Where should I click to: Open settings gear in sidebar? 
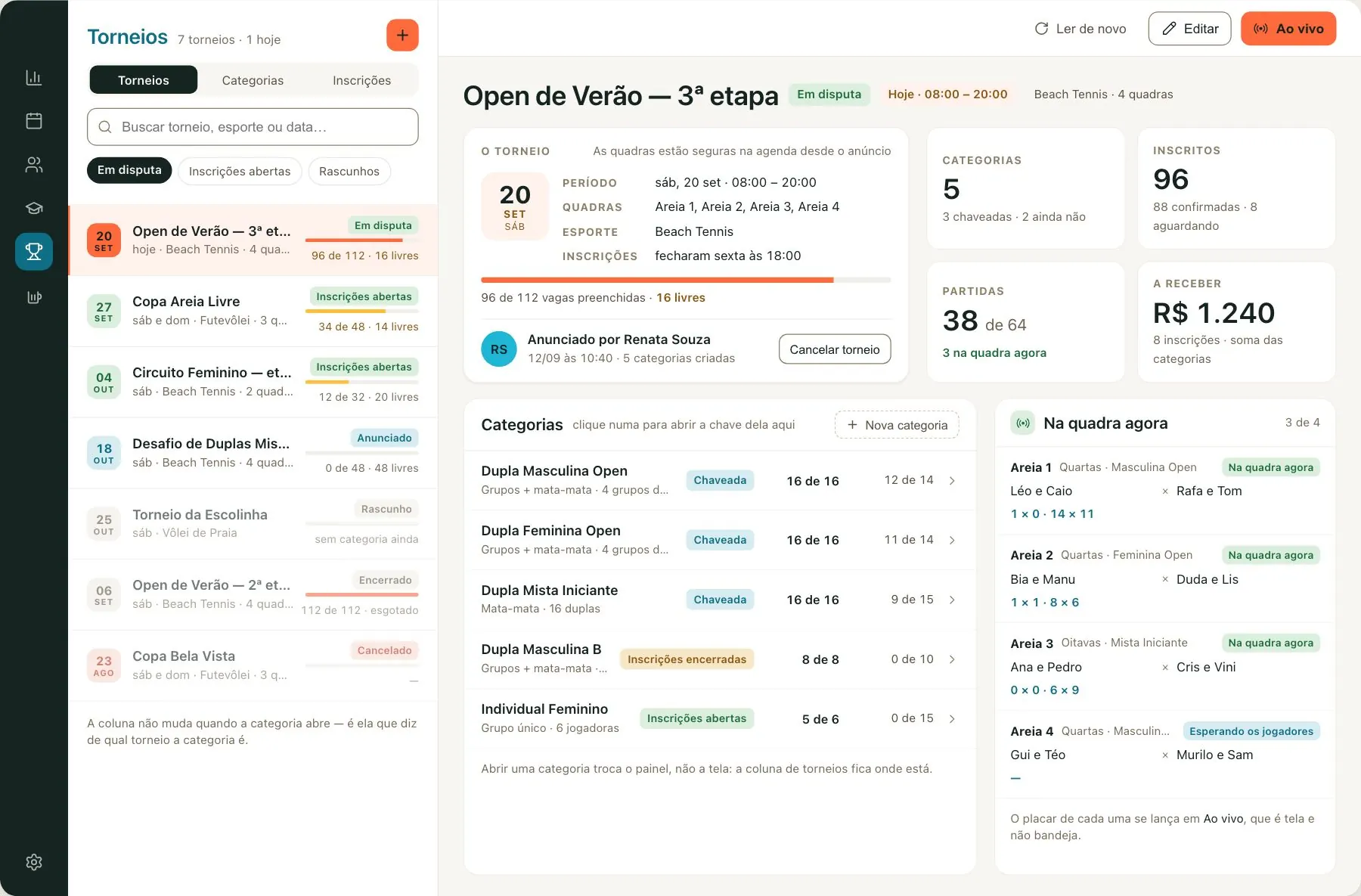pos(34,862)
